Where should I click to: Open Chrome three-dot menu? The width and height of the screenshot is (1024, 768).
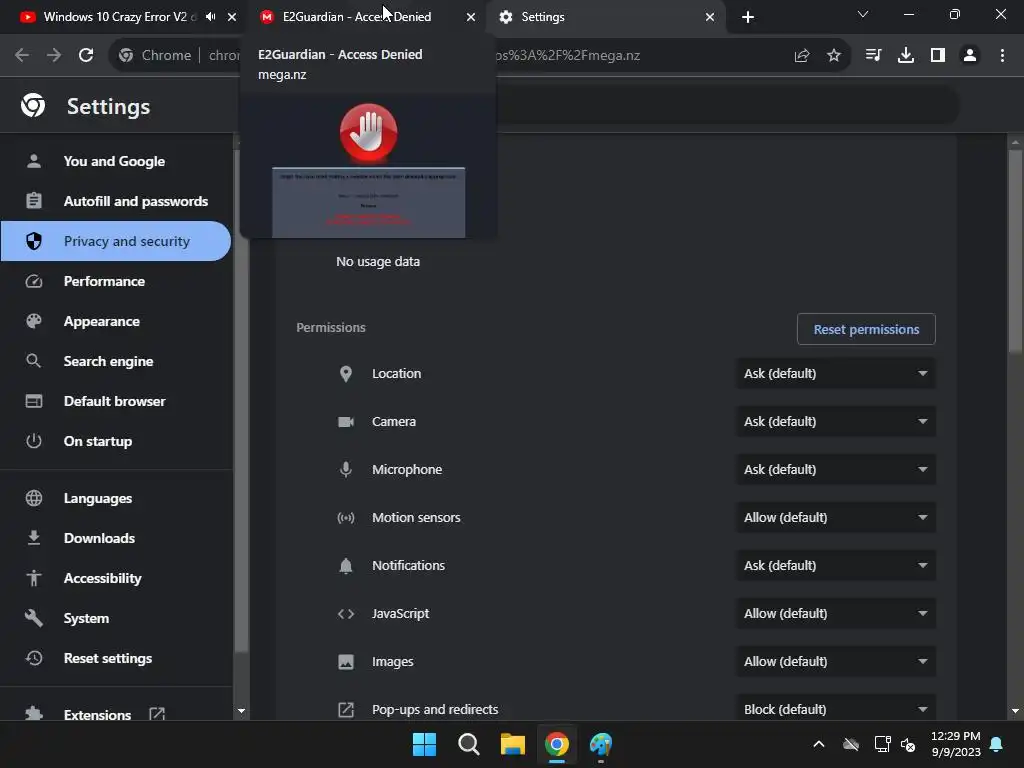click(x=1002, y=56)
